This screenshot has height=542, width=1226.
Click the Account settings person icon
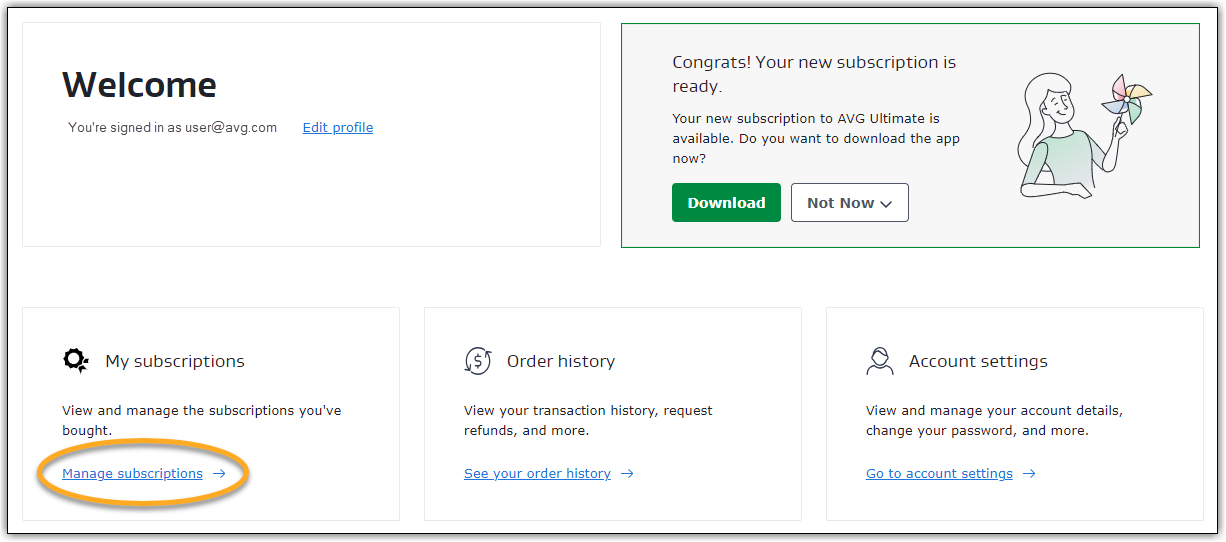tap(880, 361)
